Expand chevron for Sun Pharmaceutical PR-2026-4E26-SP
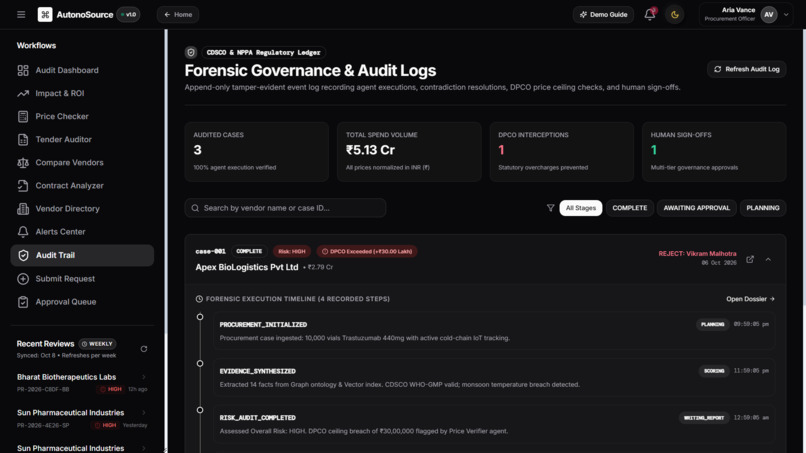 (x=144, y=412)
